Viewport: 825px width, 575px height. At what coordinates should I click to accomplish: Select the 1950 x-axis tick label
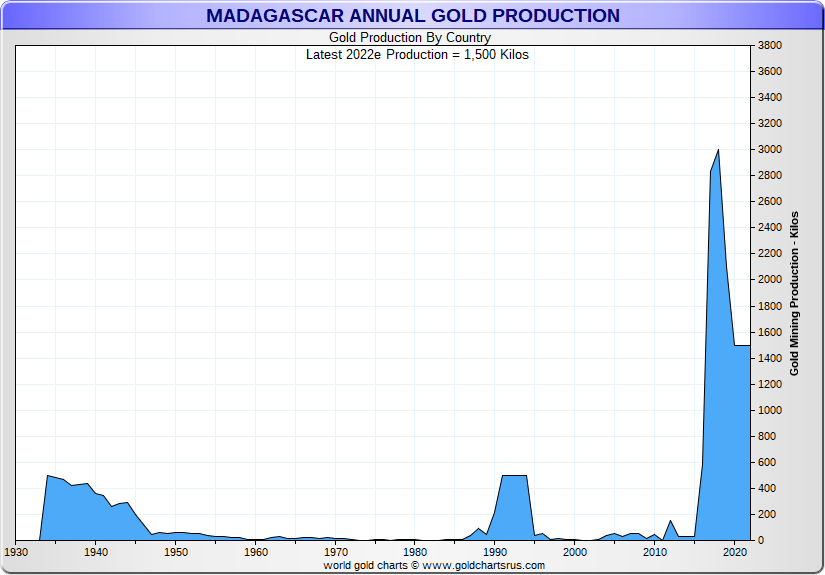(175, 552)
